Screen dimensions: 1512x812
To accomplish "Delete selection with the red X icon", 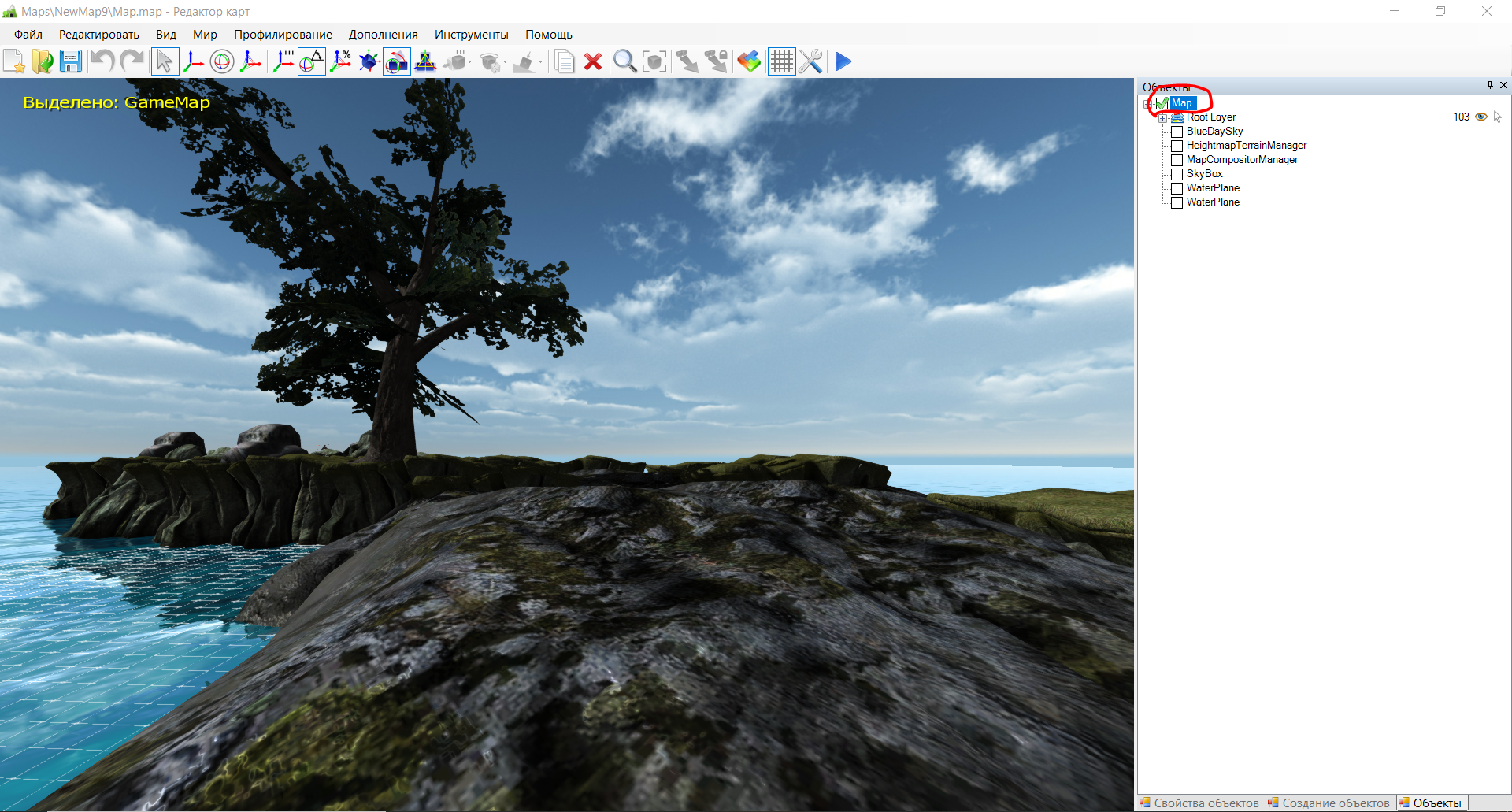I will tap(593, 61).
